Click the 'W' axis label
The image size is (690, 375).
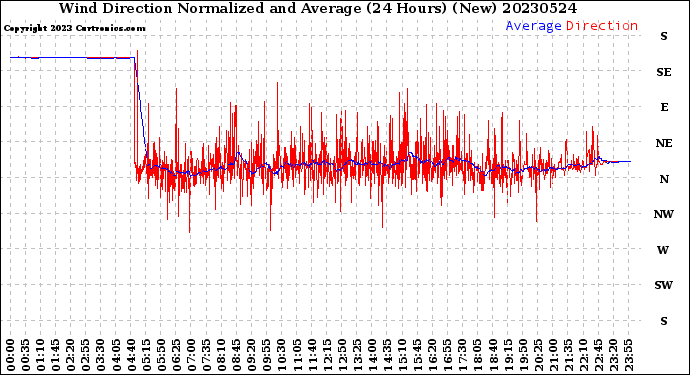point(663,250)
